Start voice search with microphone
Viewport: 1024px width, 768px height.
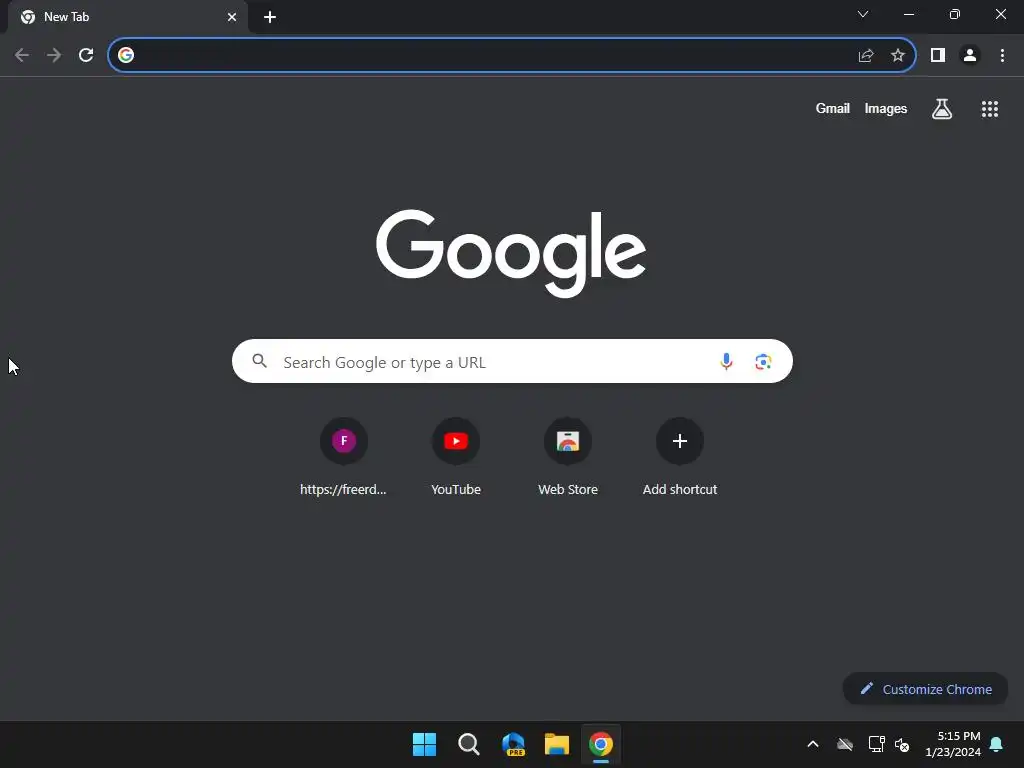coord(726,361)
